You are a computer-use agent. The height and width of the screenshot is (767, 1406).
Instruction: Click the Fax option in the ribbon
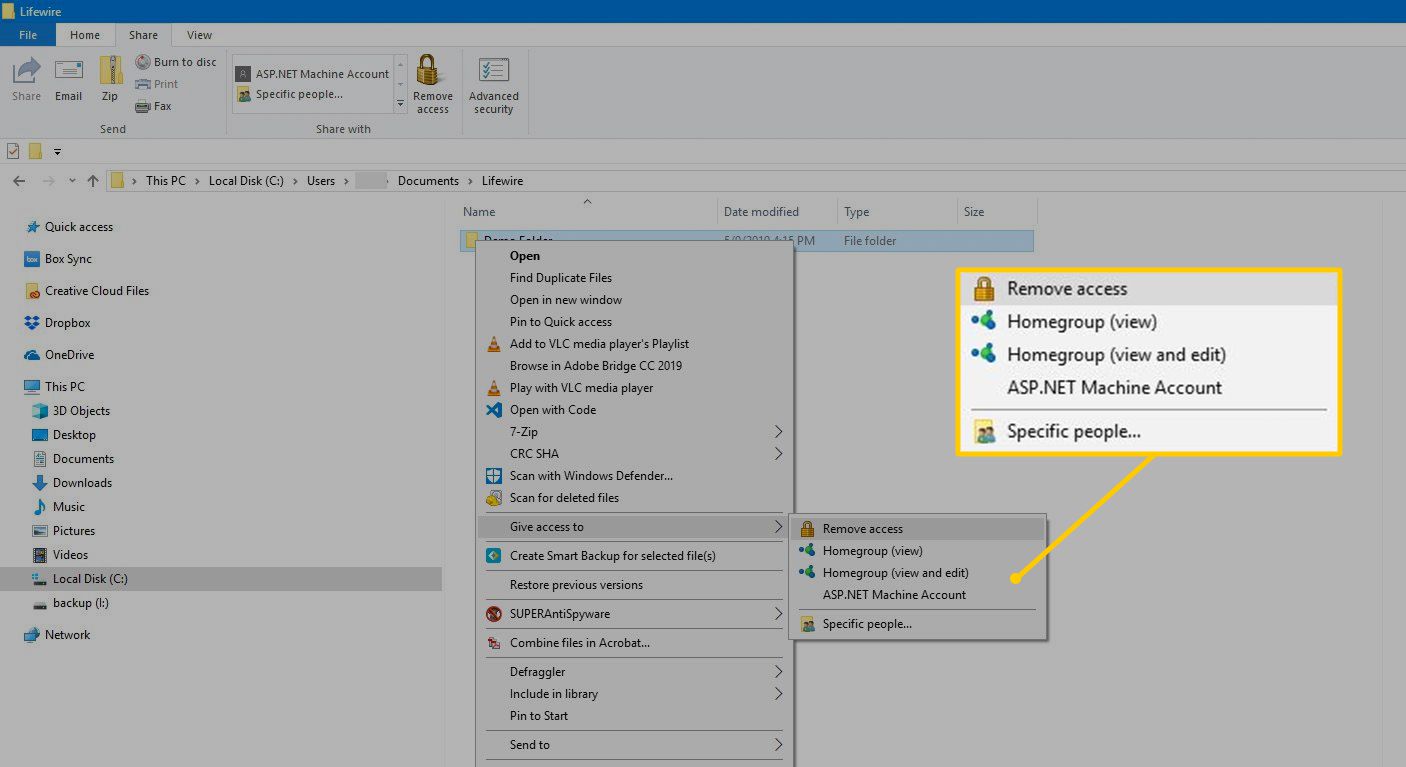154,106
